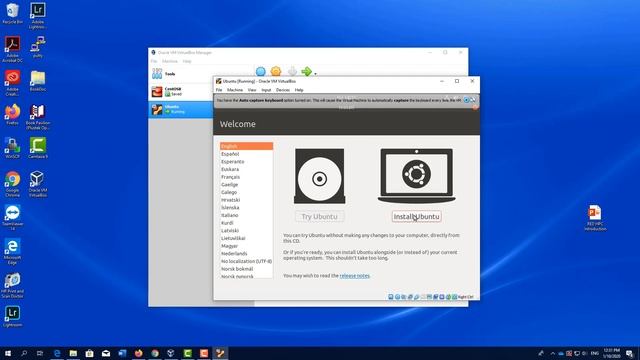640x360 pixels.
Task: Select Nederlands in the language list
Action: coord(246,253)
